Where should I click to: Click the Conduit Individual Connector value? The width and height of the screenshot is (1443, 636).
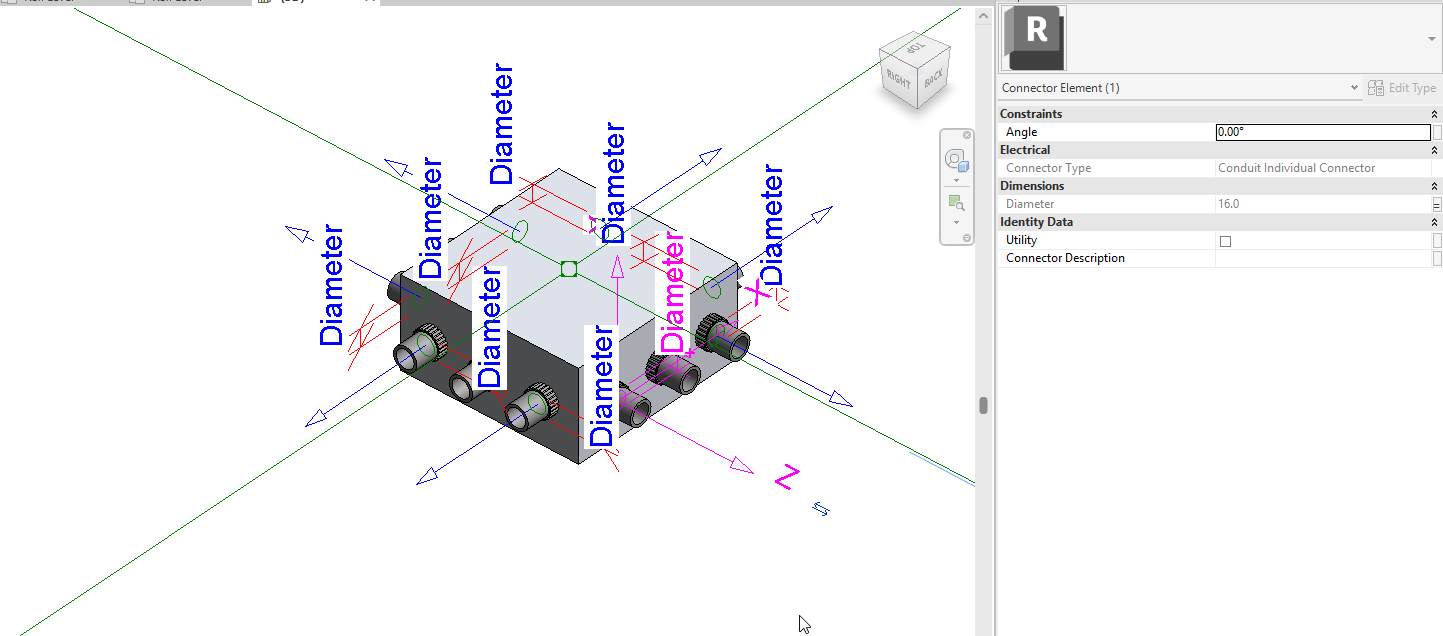coord(1296,168)
